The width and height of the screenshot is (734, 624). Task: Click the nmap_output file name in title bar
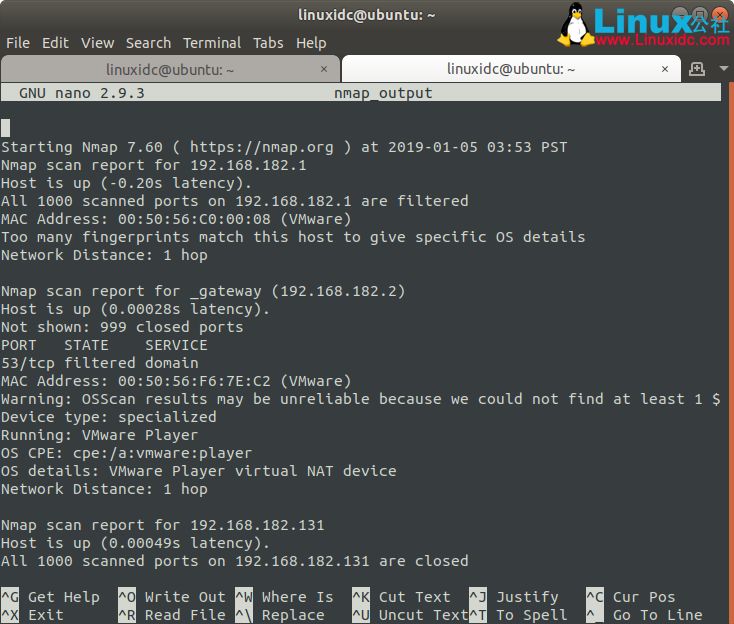(x=383, y=93)
